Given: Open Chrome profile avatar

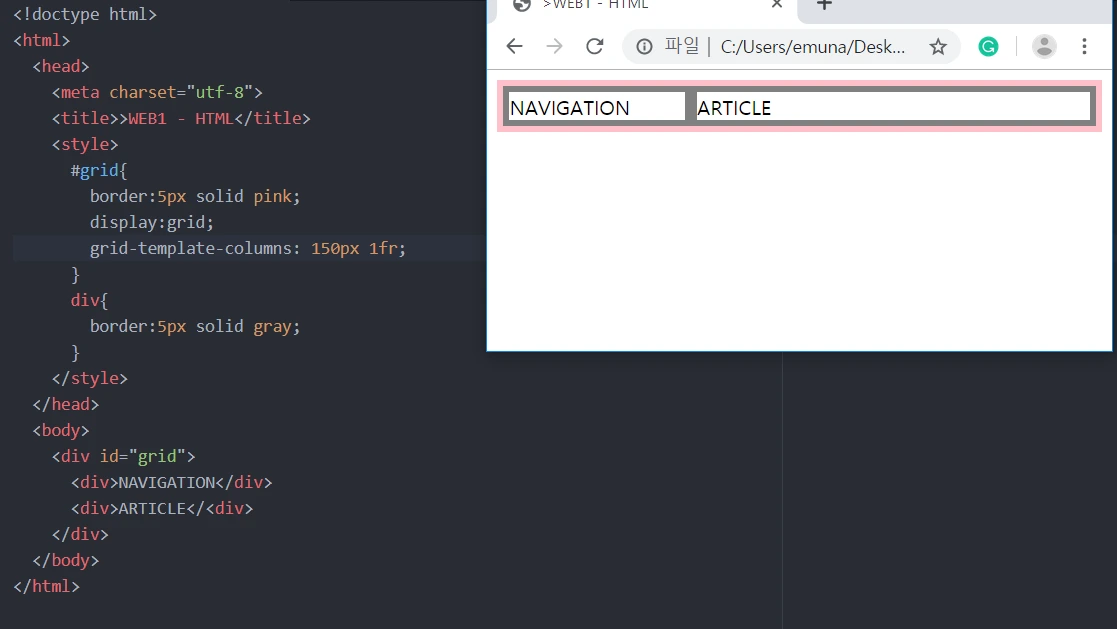Looking at the screenshot, I should (1044, 47).
